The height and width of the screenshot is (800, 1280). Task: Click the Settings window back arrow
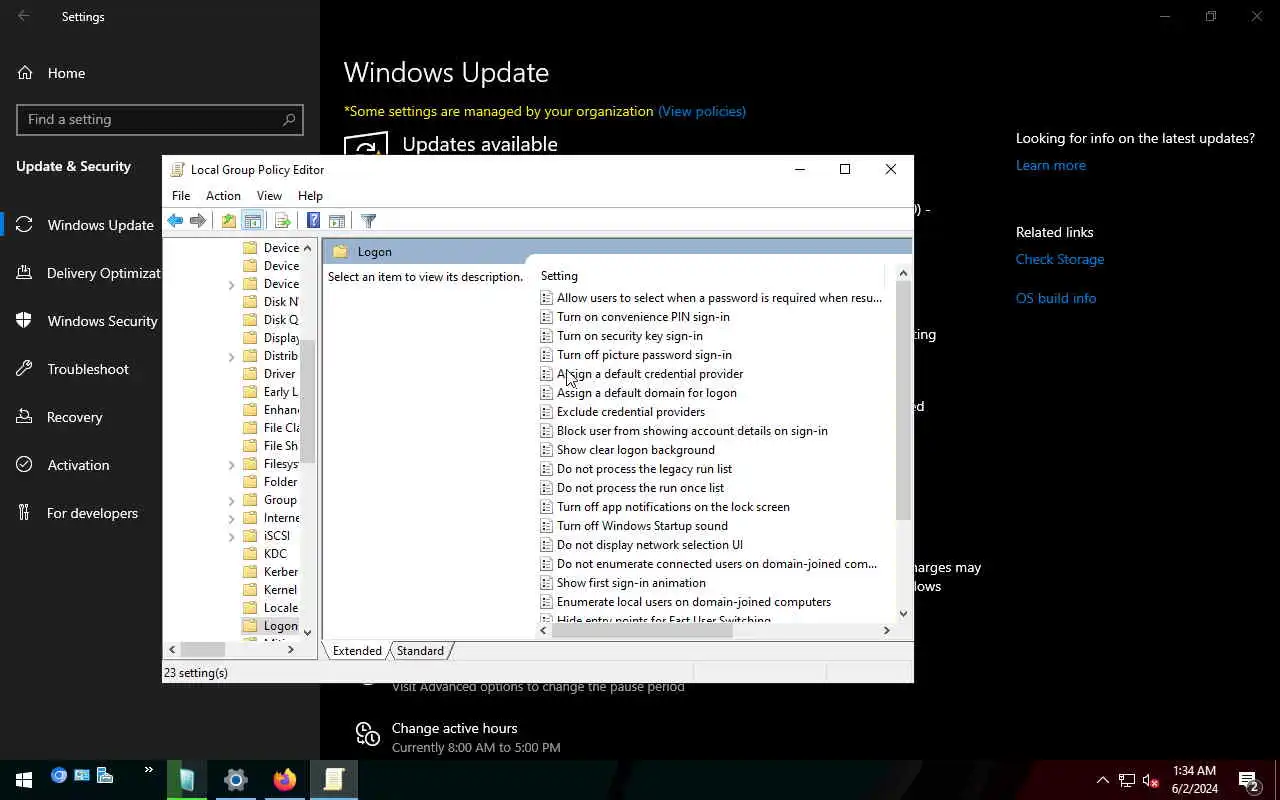[24, 16]
